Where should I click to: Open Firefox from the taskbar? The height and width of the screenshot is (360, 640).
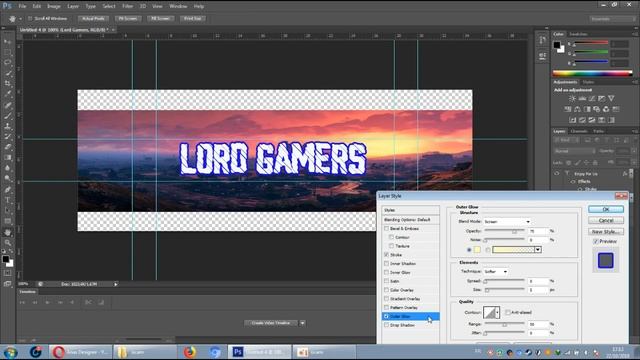pos(189,352)
